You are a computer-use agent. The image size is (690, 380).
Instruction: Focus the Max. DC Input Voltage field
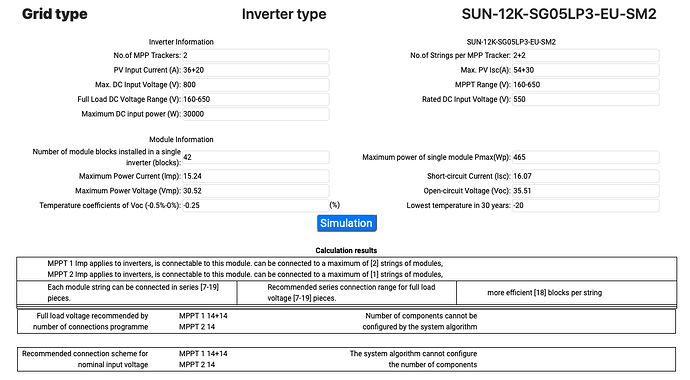point(256,84)
